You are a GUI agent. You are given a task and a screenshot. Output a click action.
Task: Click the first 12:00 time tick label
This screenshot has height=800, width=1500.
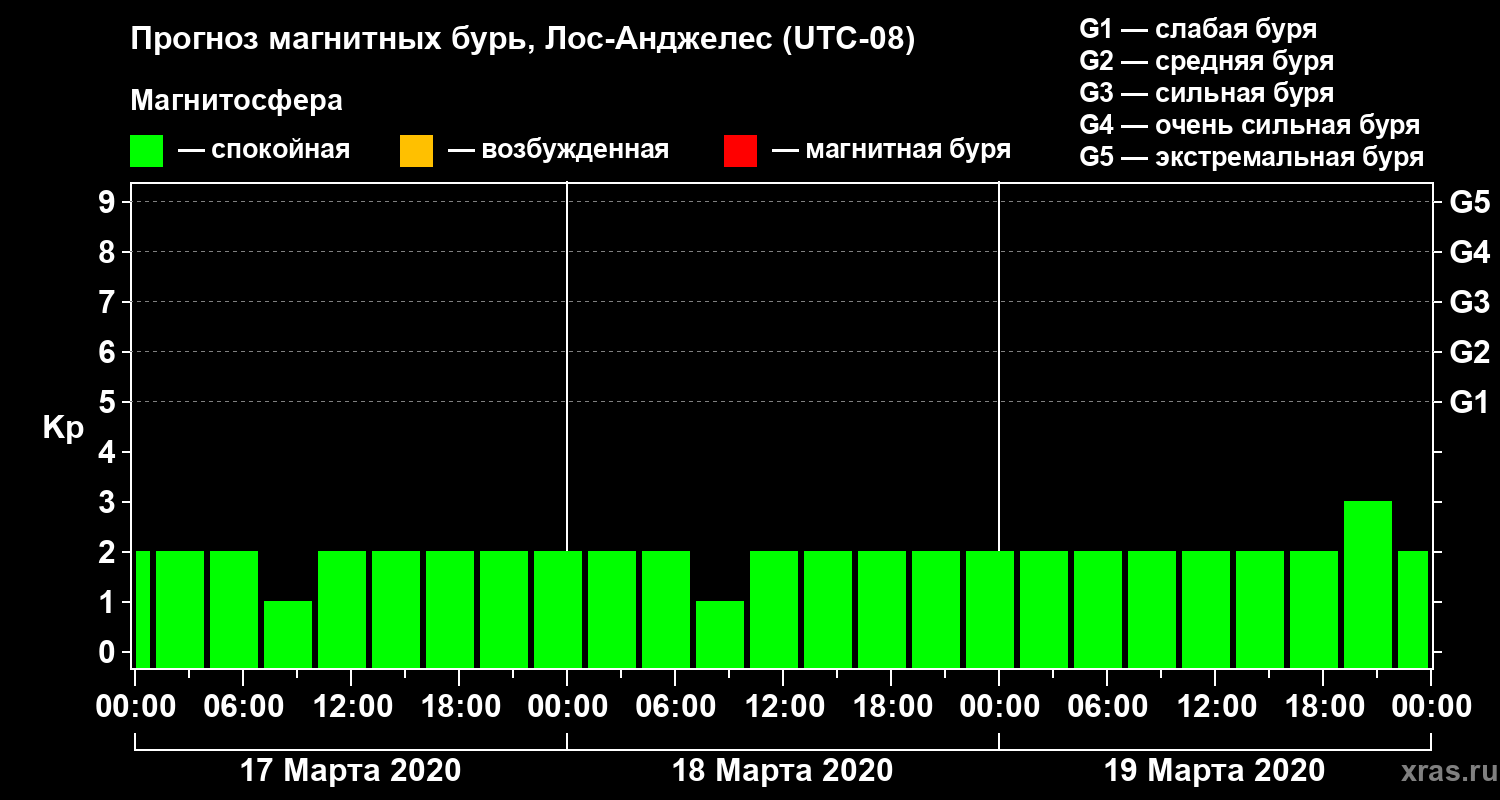click(x=351, y=707)
